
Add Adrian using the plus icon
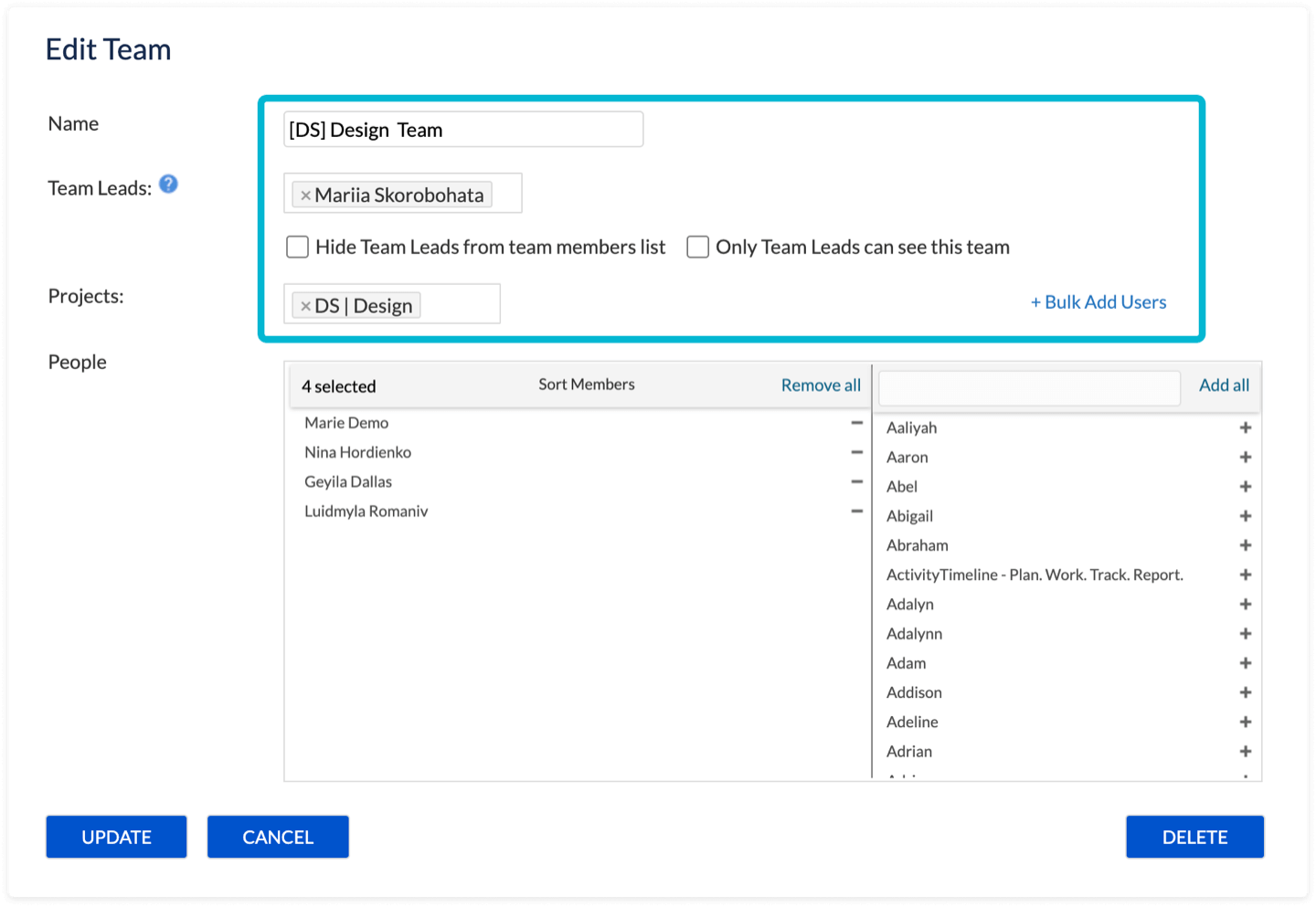[1245, 752]
